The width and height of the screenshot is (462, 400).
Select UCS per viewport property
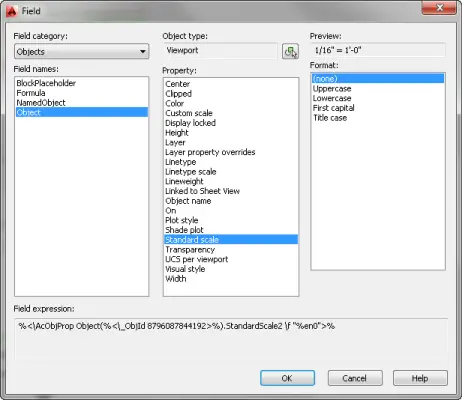point(197,259)
